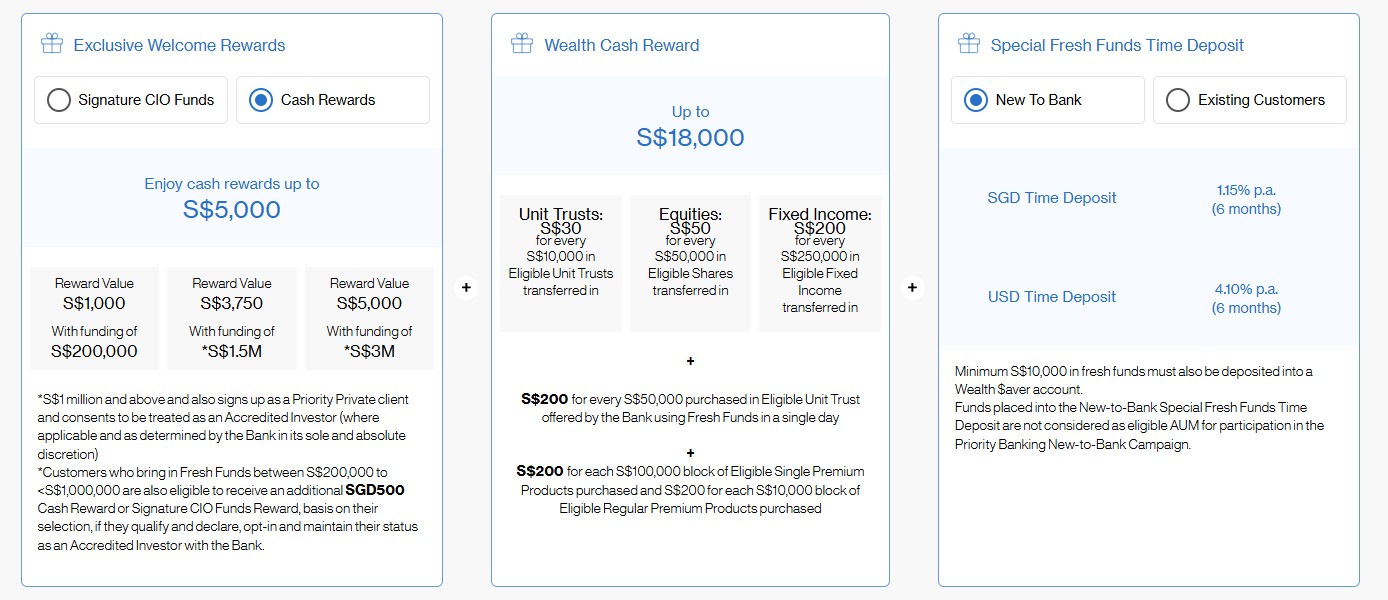Click the plus icon between first two cards

tap(466, 288)
